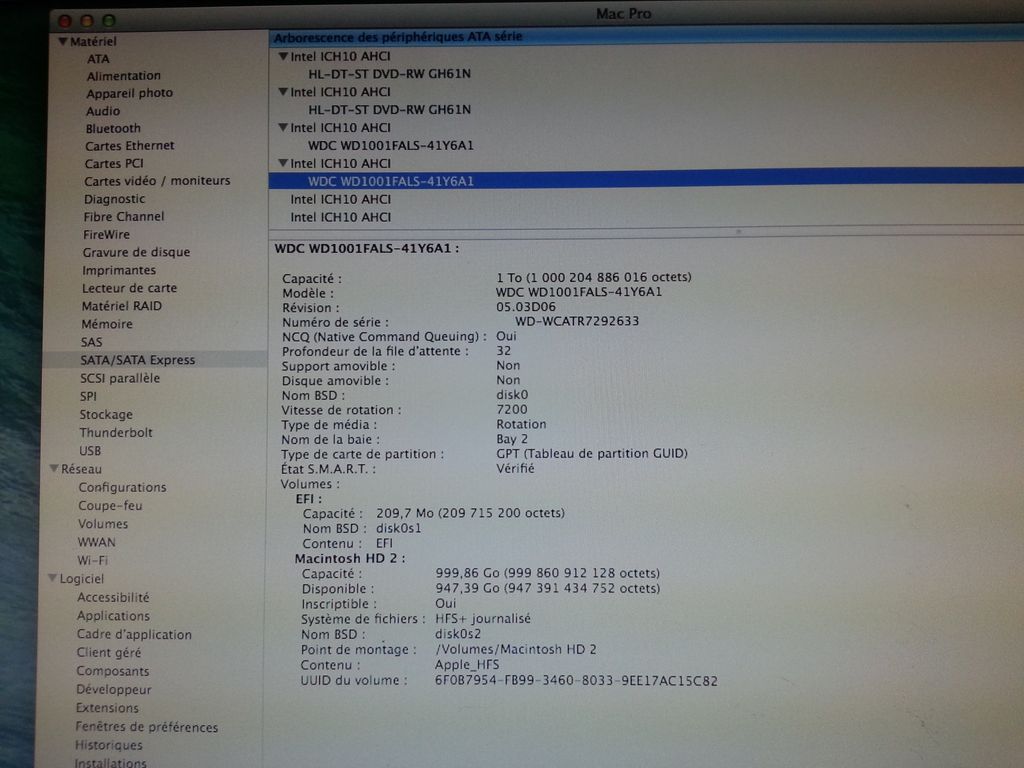
Task: Select last Intel ICH10 AHCI row
Action: (x=340, y=217)
